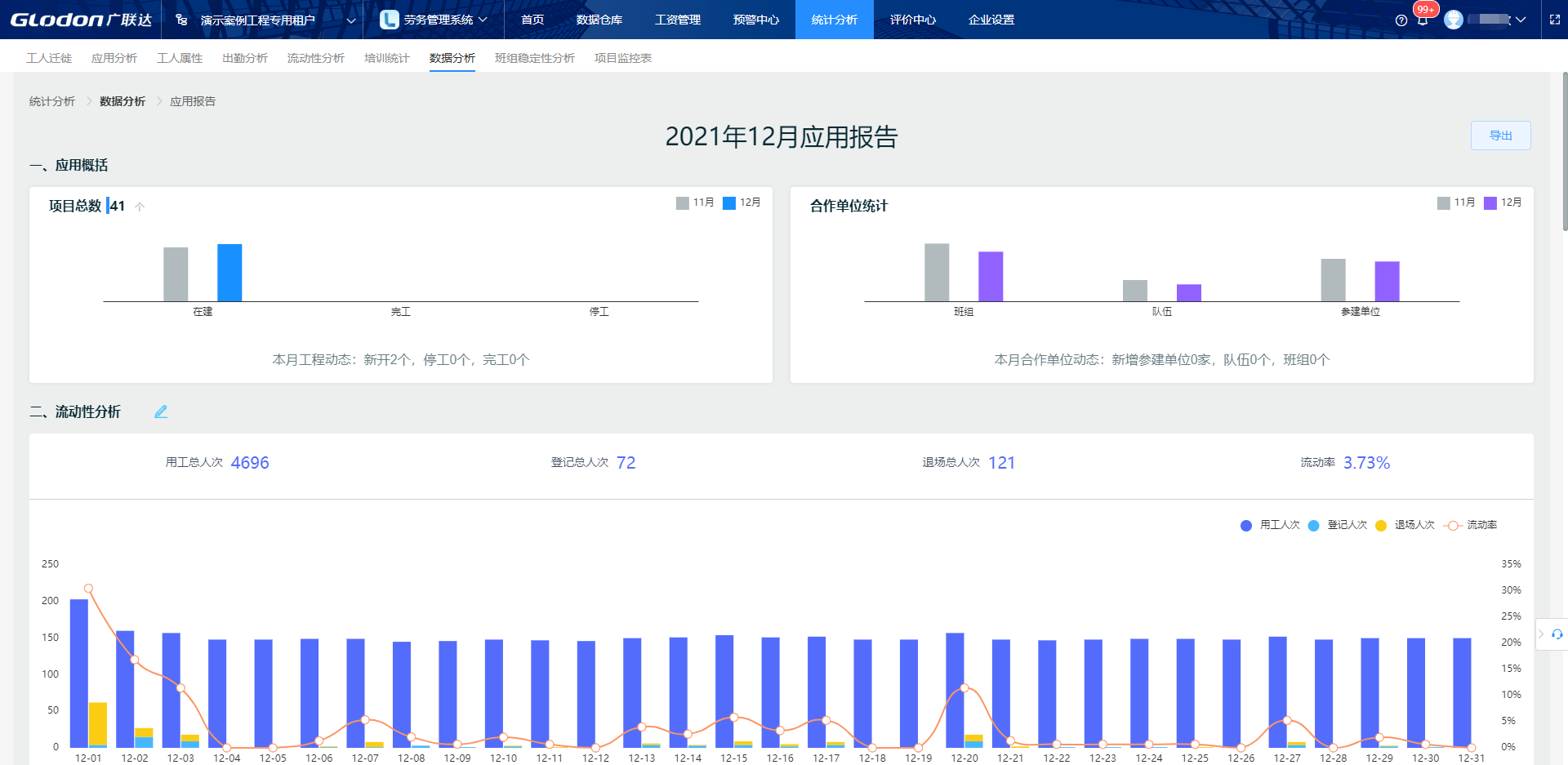Toggle 用工人次 series in chart legend
The height and width of the screenshot is (765, 1568).
(1270, 525)
